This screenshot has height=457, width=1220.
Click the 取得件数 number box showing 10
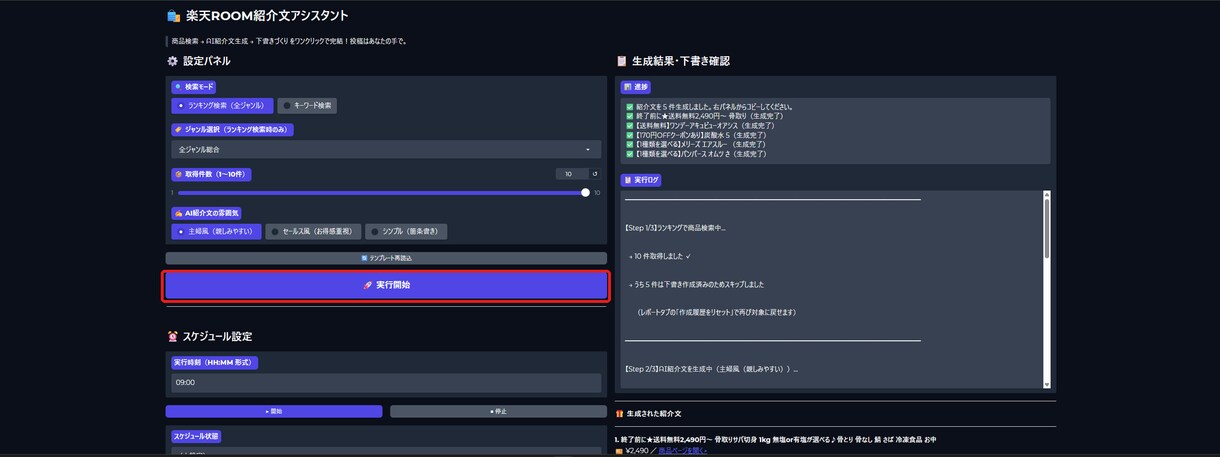(571, 174)
